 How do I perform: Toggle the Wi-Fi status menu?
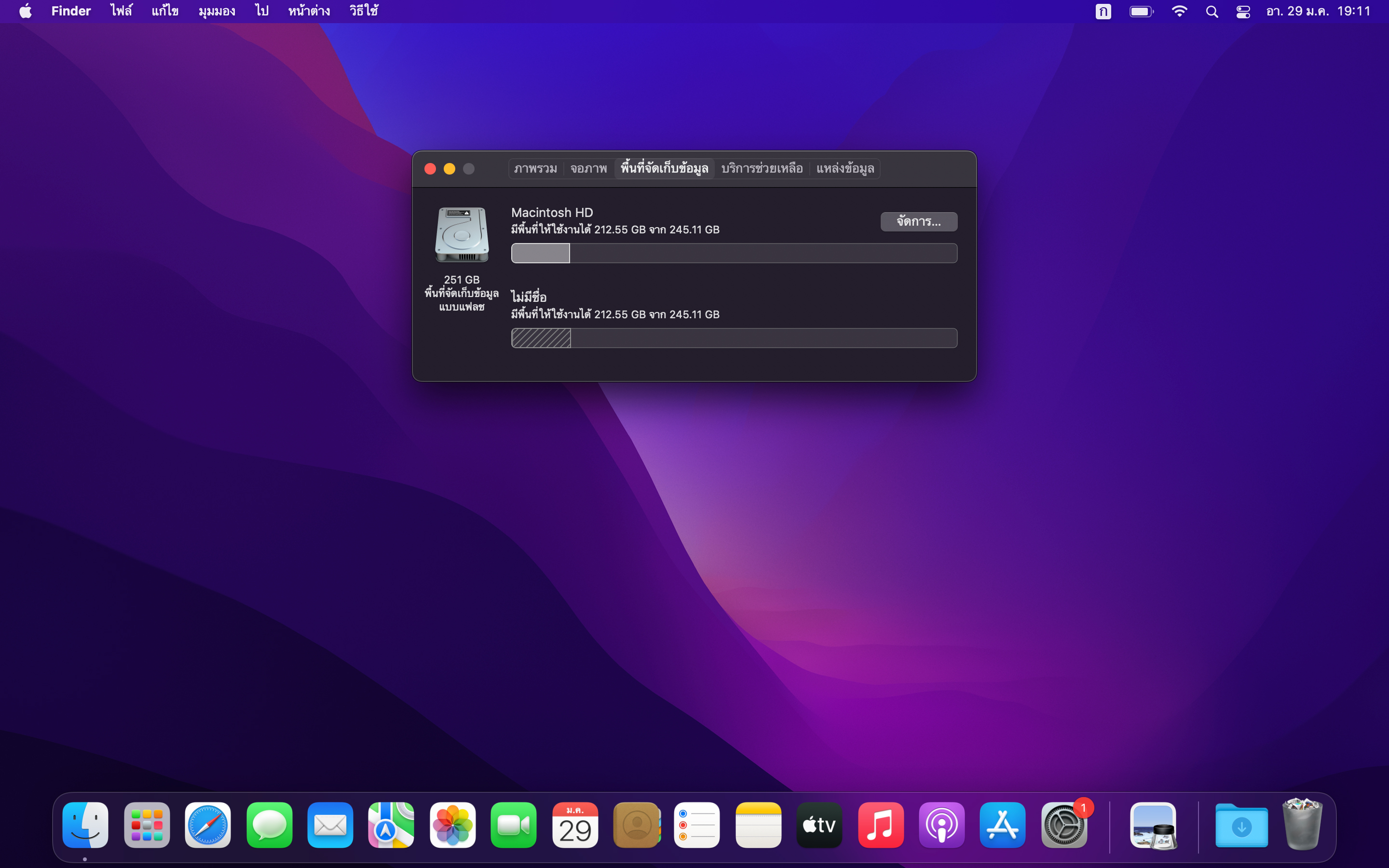1179,12
